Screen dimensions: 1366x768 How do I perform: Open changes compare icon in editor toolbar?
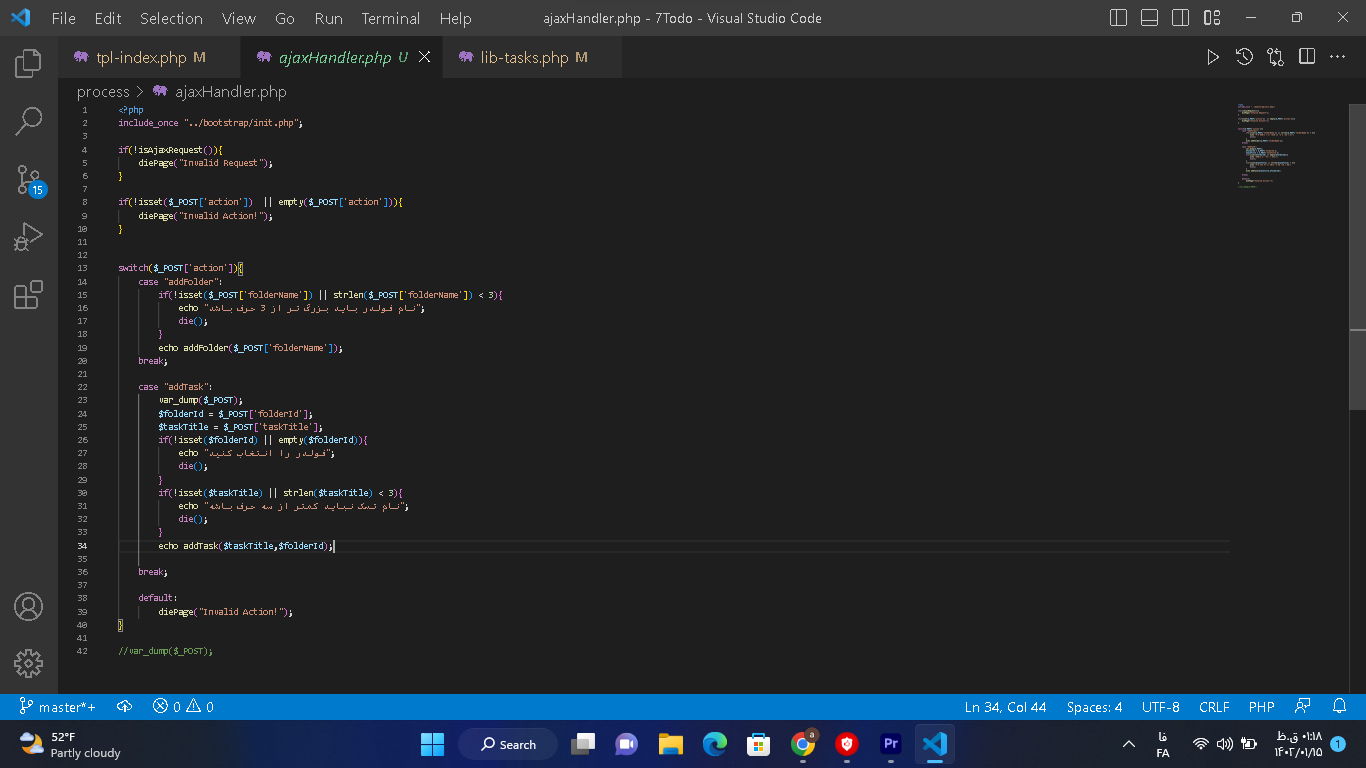point(1275,57)
